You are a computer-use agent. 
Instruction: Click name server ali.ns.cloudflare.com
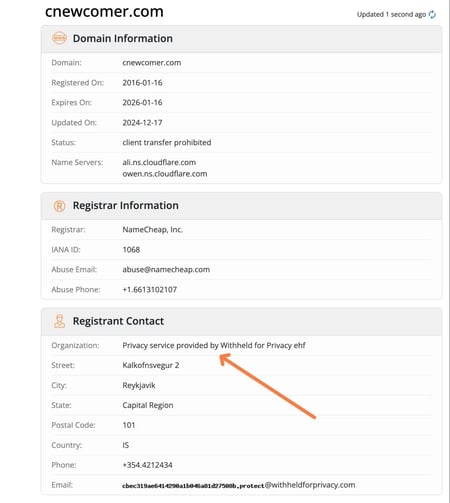click(x=159, y=162)
